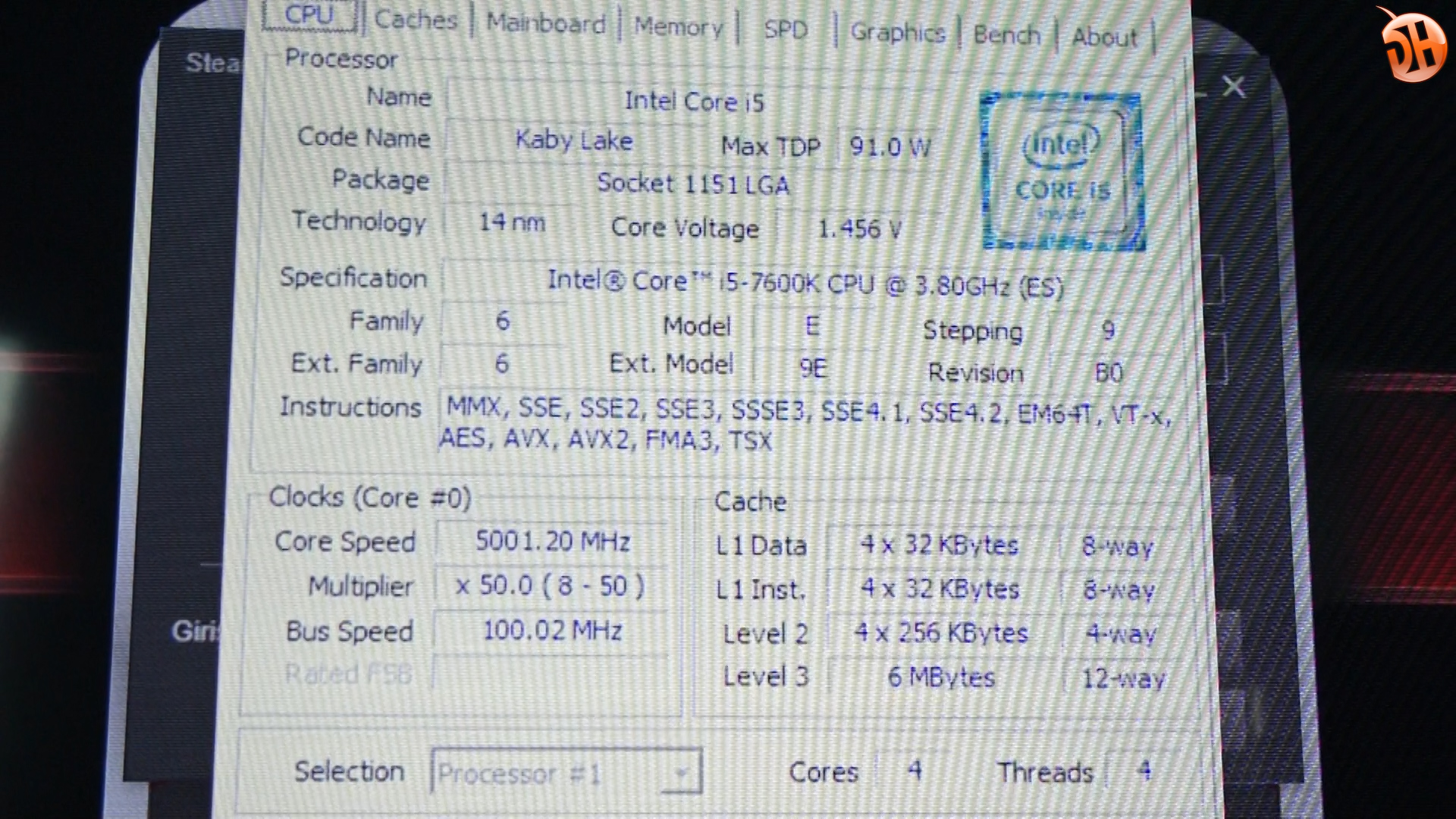Expand Processor #1 dropdown
Viewport: 1456px width, 819px height.
point(679,764)
